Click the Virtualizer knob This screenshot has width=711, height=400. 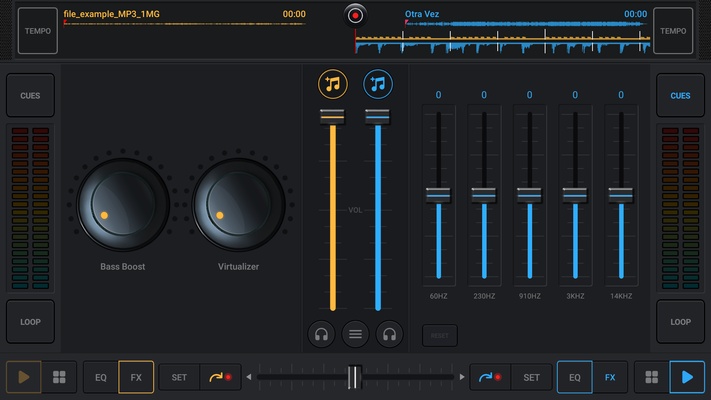tap(239, 205)
